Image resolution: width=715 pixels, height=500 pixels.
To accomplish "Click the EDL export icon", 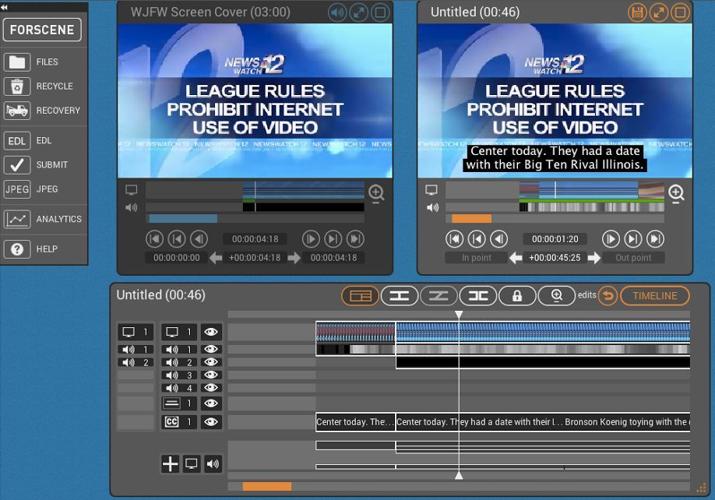I will point(17,141).
